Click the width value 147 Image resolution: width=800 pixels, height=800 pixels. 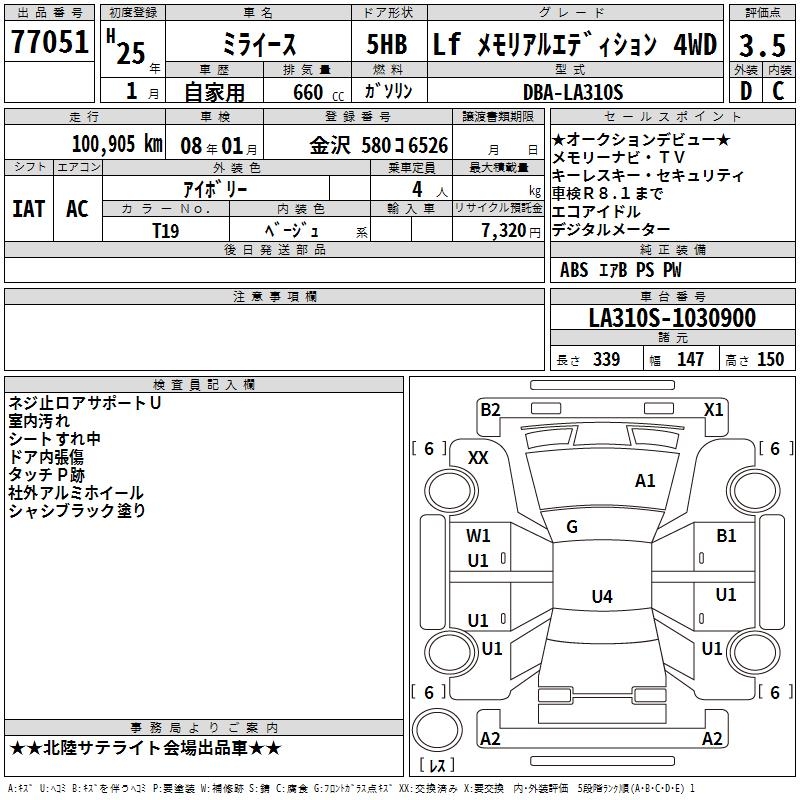pyautogui.click(x=690, y=359)
